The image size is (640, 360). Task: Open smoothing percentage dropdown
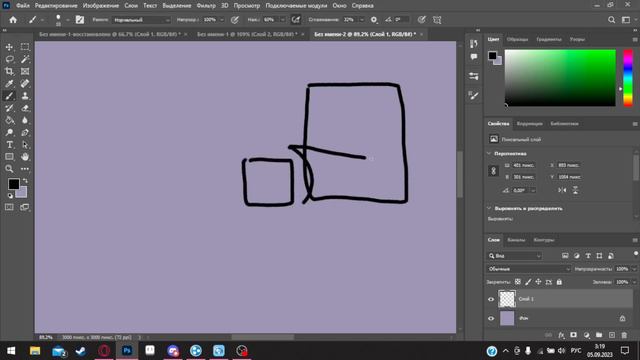click(x=361, y=20)
